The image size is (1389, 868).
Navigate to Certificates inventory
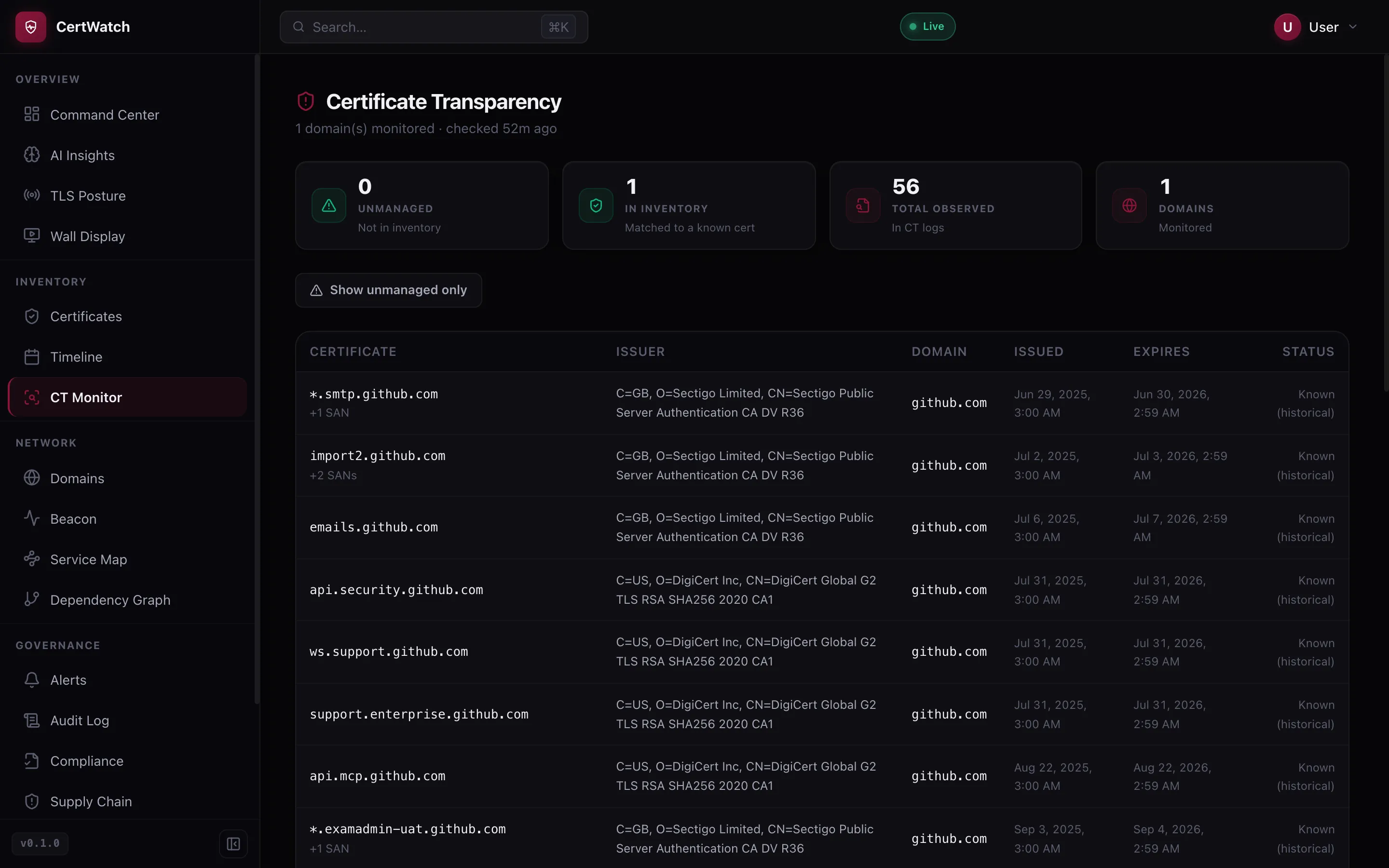point(127,316)
